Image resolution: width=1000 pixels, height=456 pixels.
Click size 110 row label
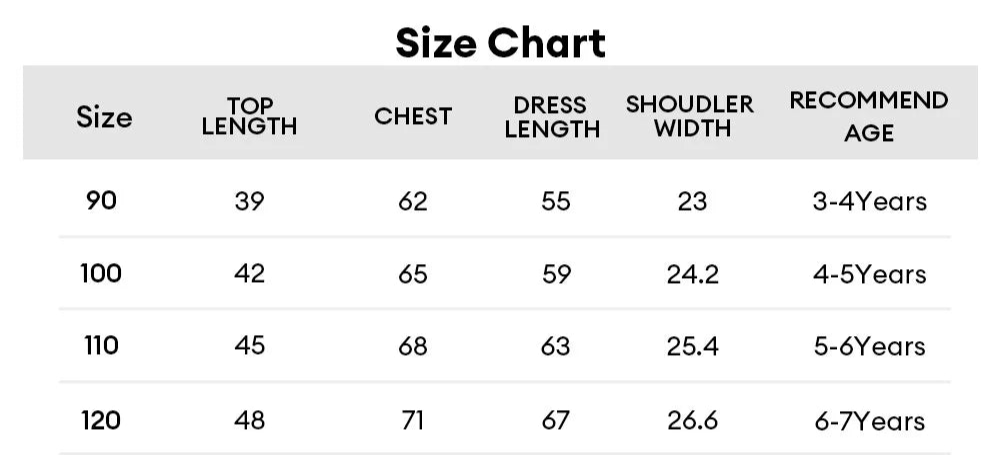(101, 346)
